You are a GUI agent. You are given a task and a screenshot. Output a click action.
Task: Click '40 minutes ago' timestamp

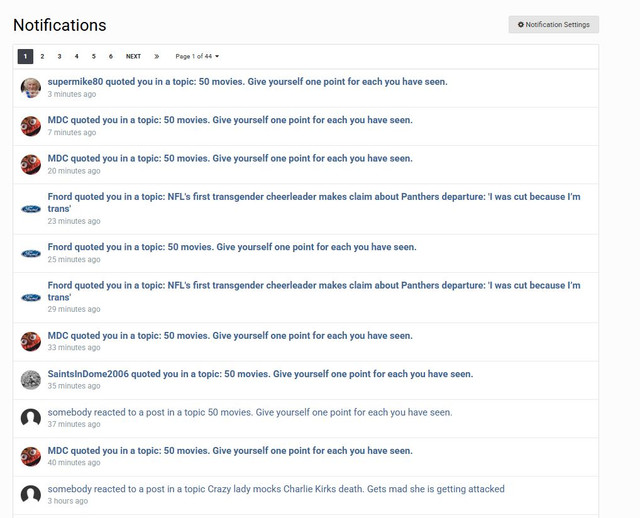[74, 463]
